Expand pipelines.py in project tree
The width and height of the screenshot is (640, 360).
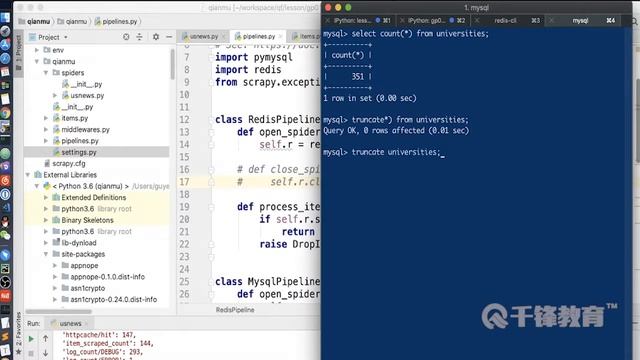coord(46,141)
